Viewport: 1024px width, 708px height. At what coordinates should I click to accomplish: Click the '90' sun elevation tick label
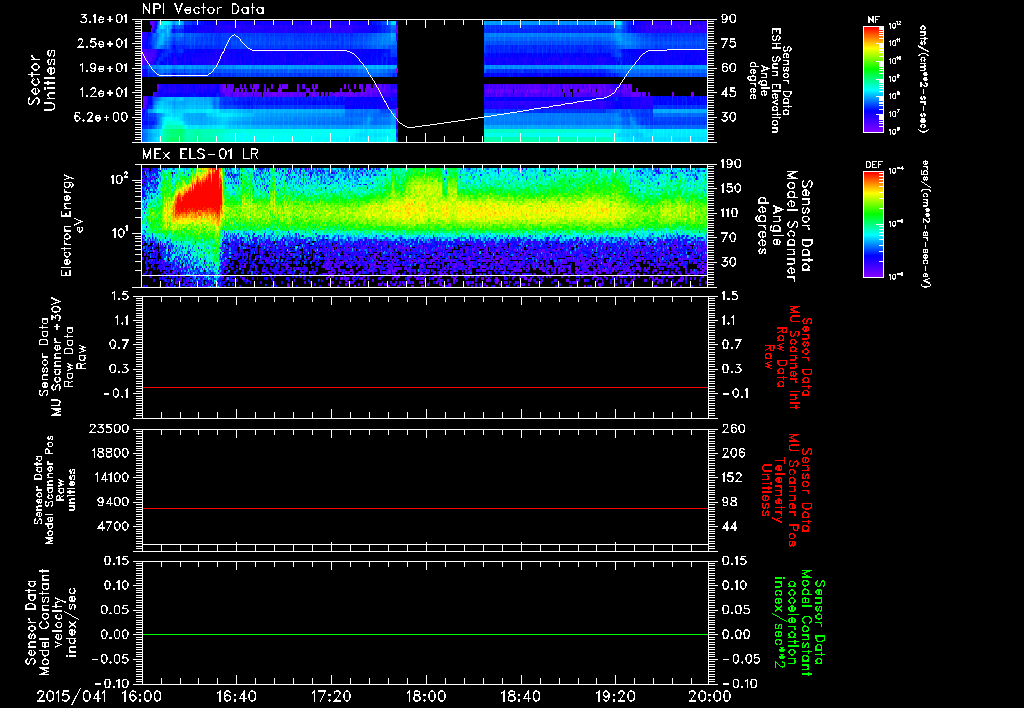pos(729,19)
